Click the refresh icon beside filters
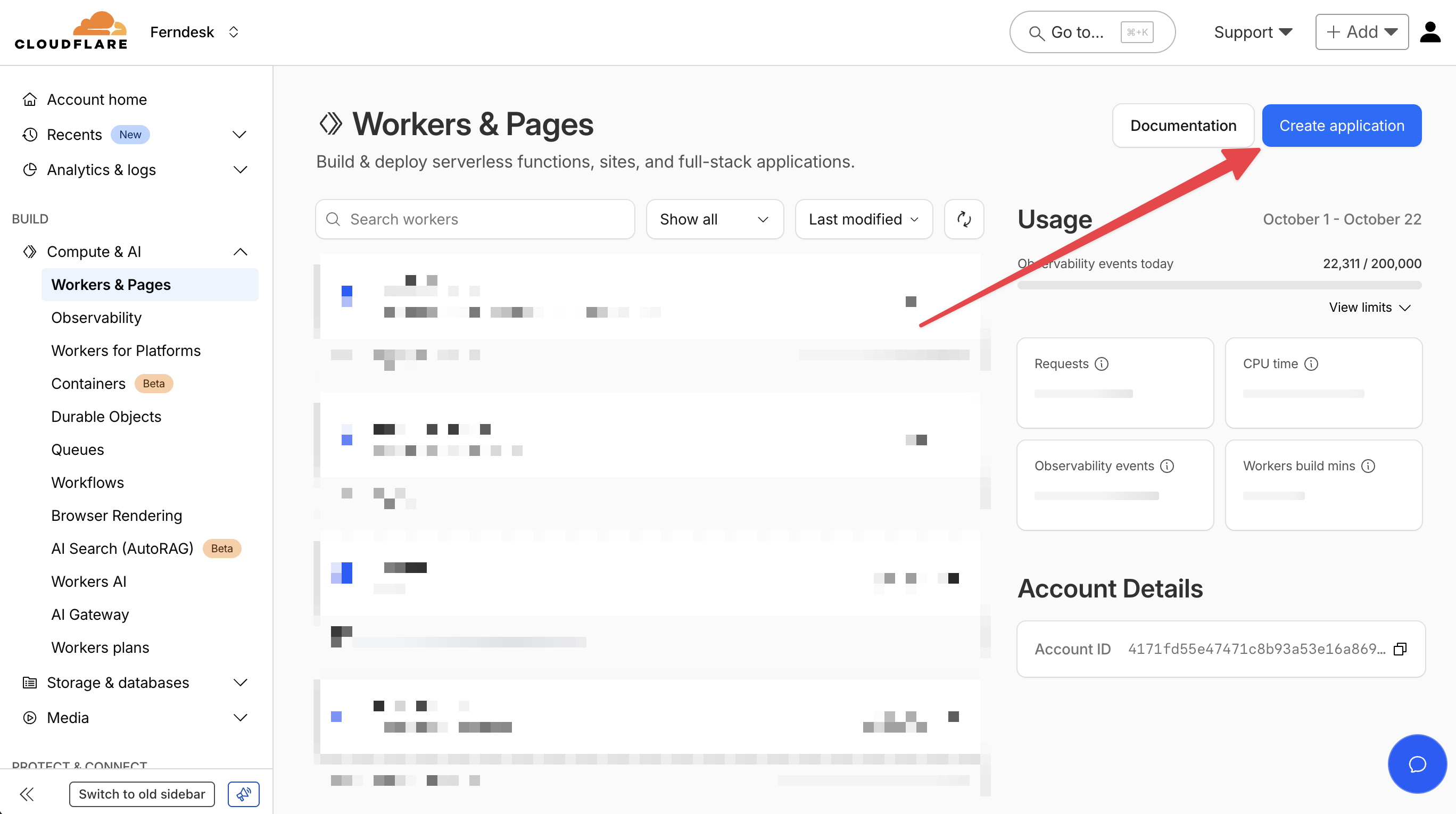 [x=964, y=219]
